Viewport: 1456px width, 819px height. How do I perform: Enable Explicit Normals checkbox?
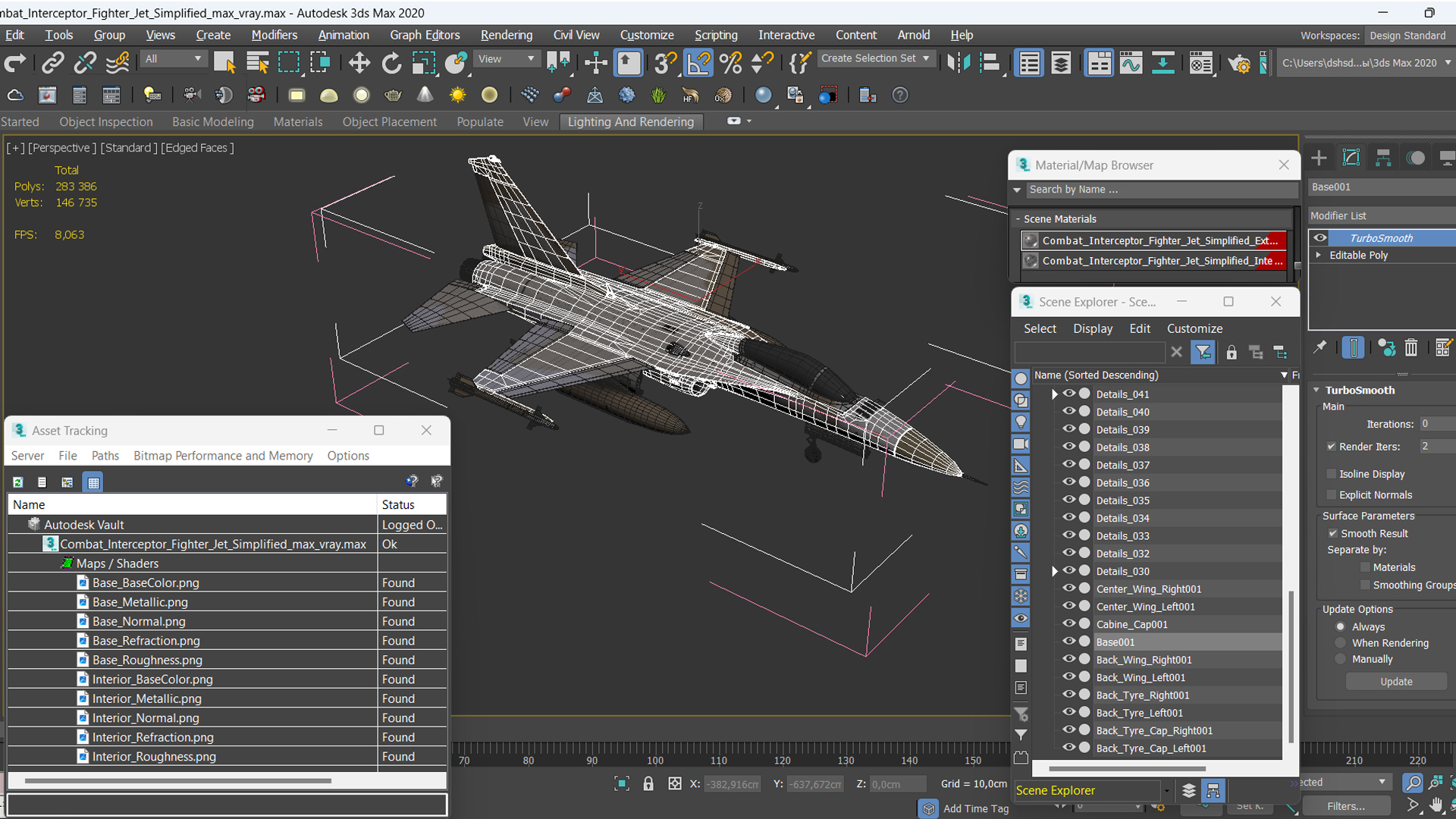click(x=1332, y=495)
